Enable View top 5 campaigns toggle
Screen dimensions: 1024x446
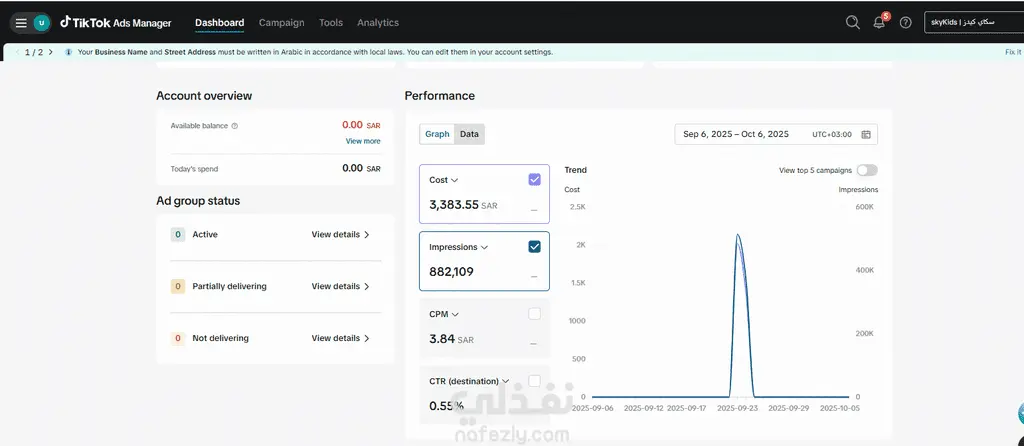(867, 170)
